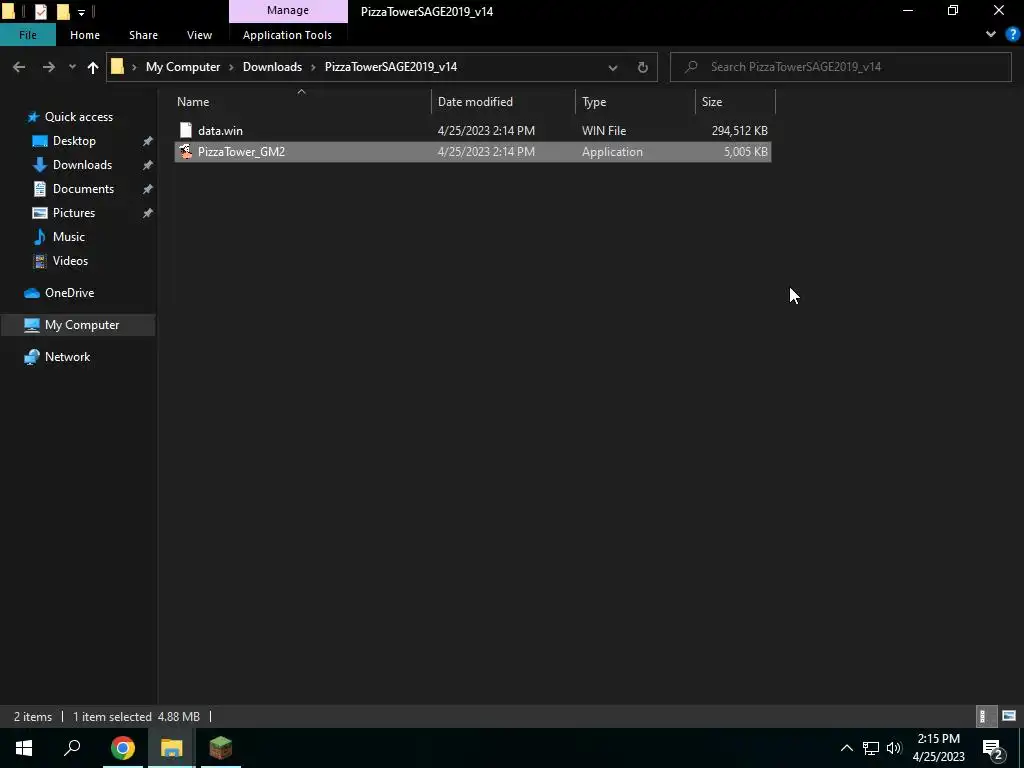Open Desktop in the navigation pane
This screenshot has width=1024, height=768.
pyautogui.click(x=74, y=141)
